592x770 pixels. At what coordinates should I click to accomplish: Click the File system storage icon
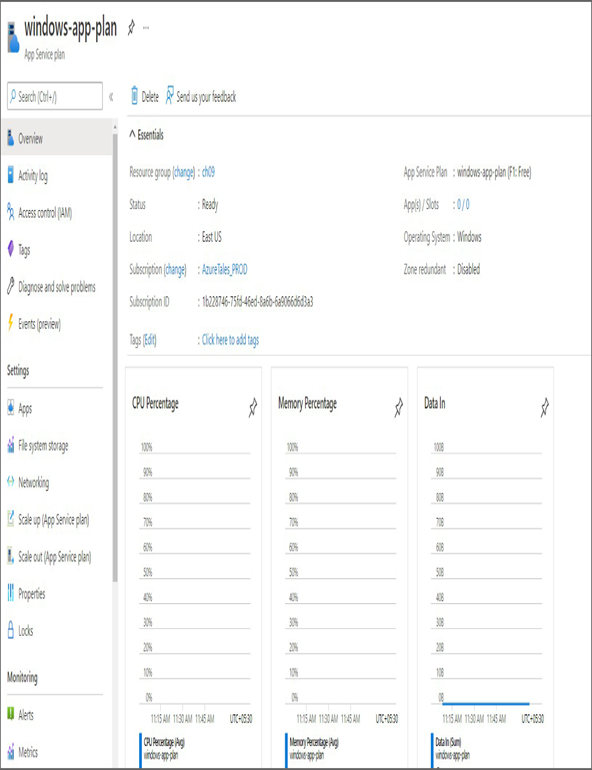[10, 445]
